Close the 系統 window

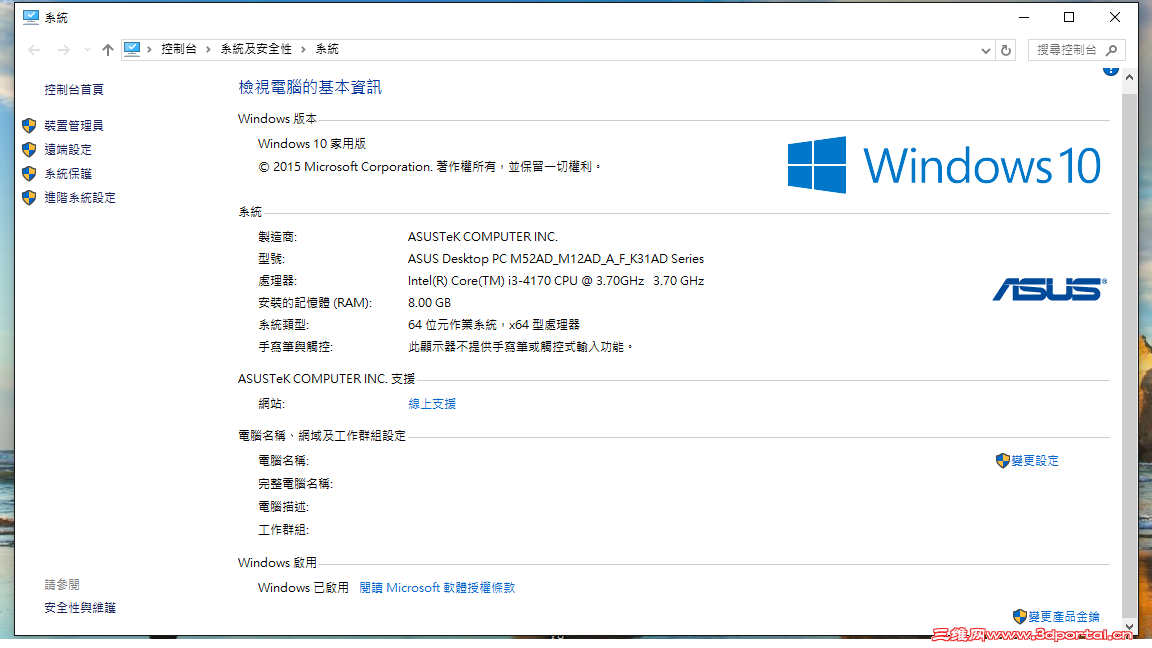click(1115, 17)
